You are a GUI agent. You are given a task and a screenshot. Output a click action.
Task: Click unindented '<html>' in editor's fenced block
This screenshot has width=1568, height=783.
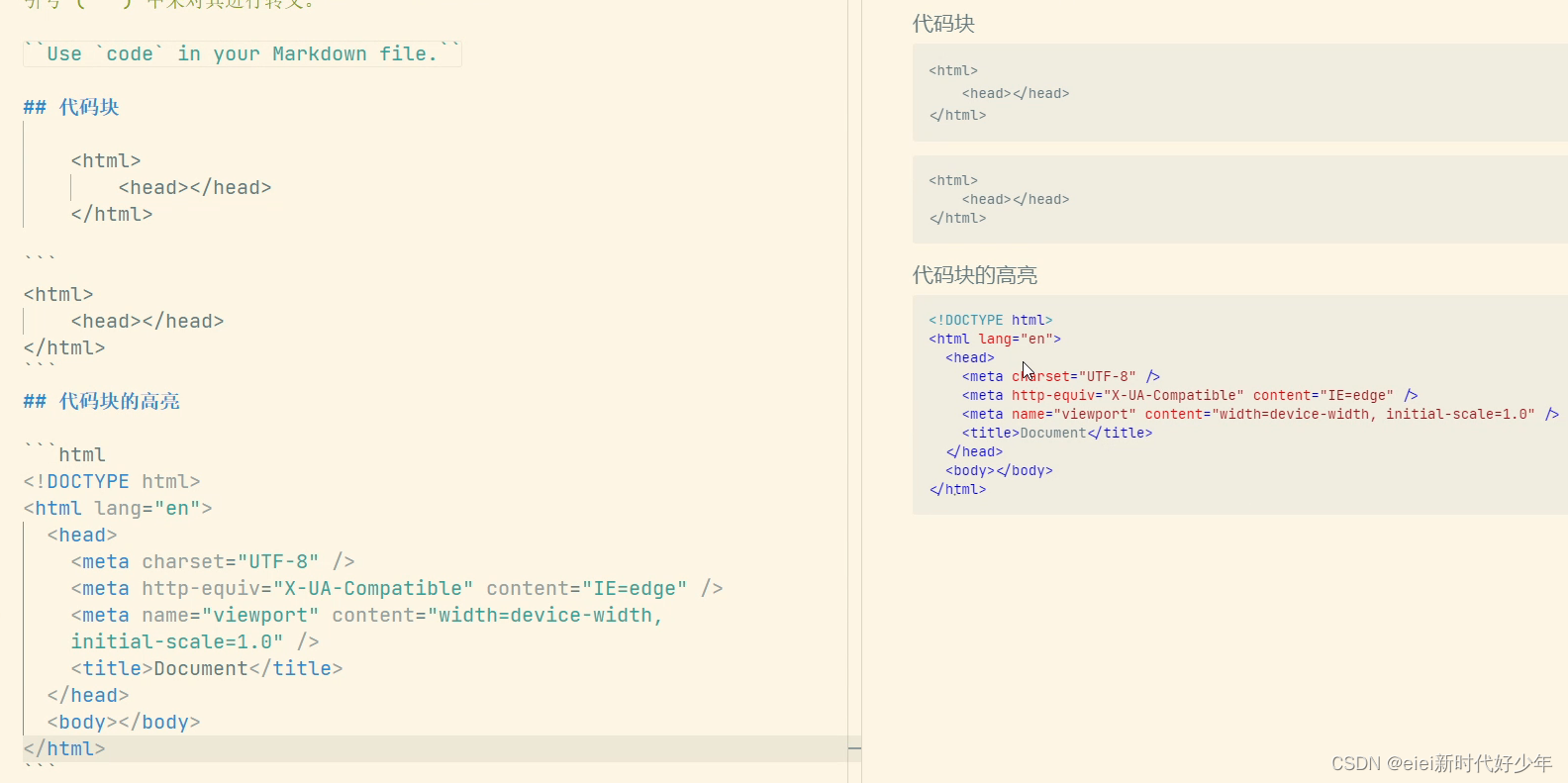(x=58, y=294)
